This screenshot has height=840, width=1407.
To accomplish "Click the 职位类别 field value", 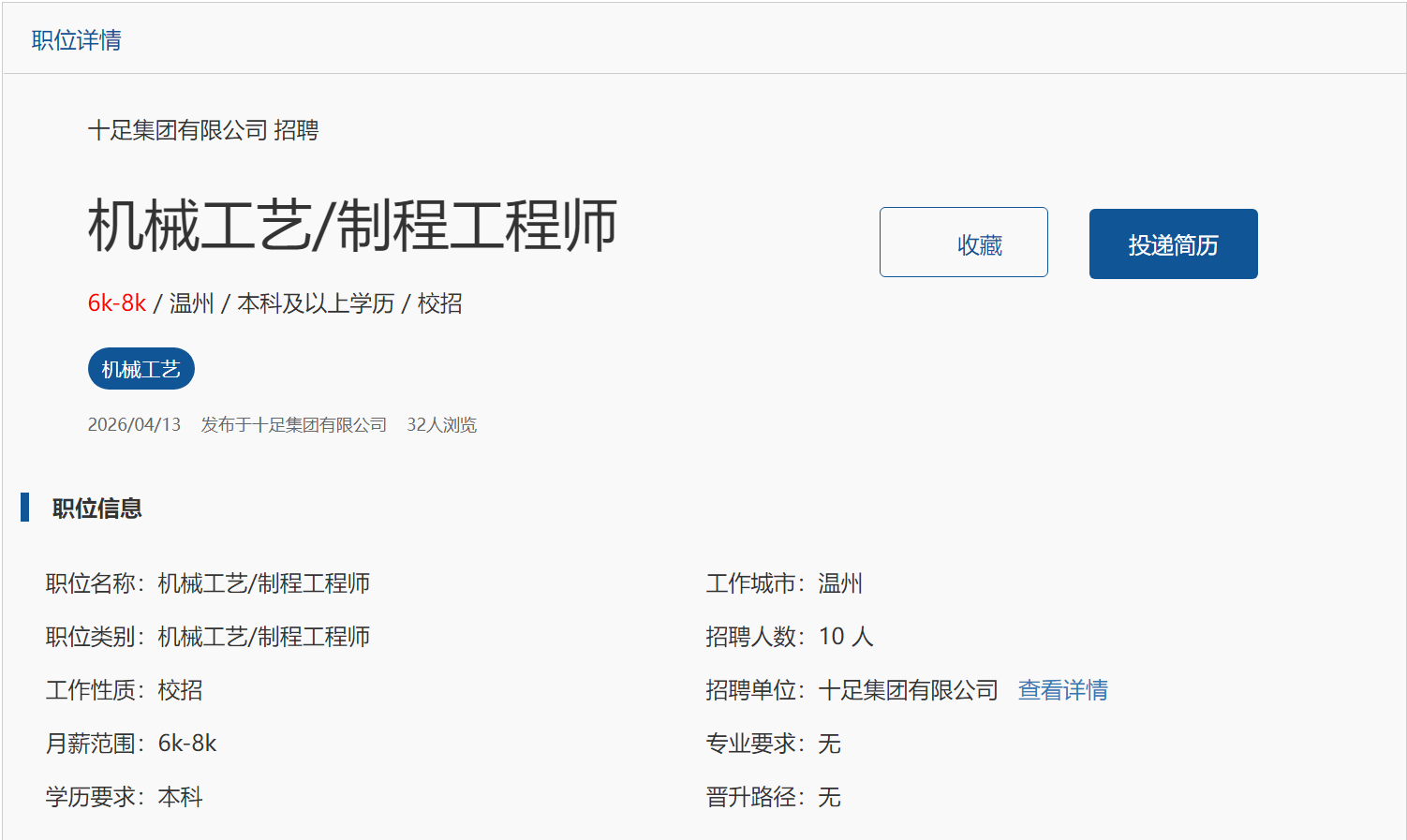I will click(x=263, y=637).
